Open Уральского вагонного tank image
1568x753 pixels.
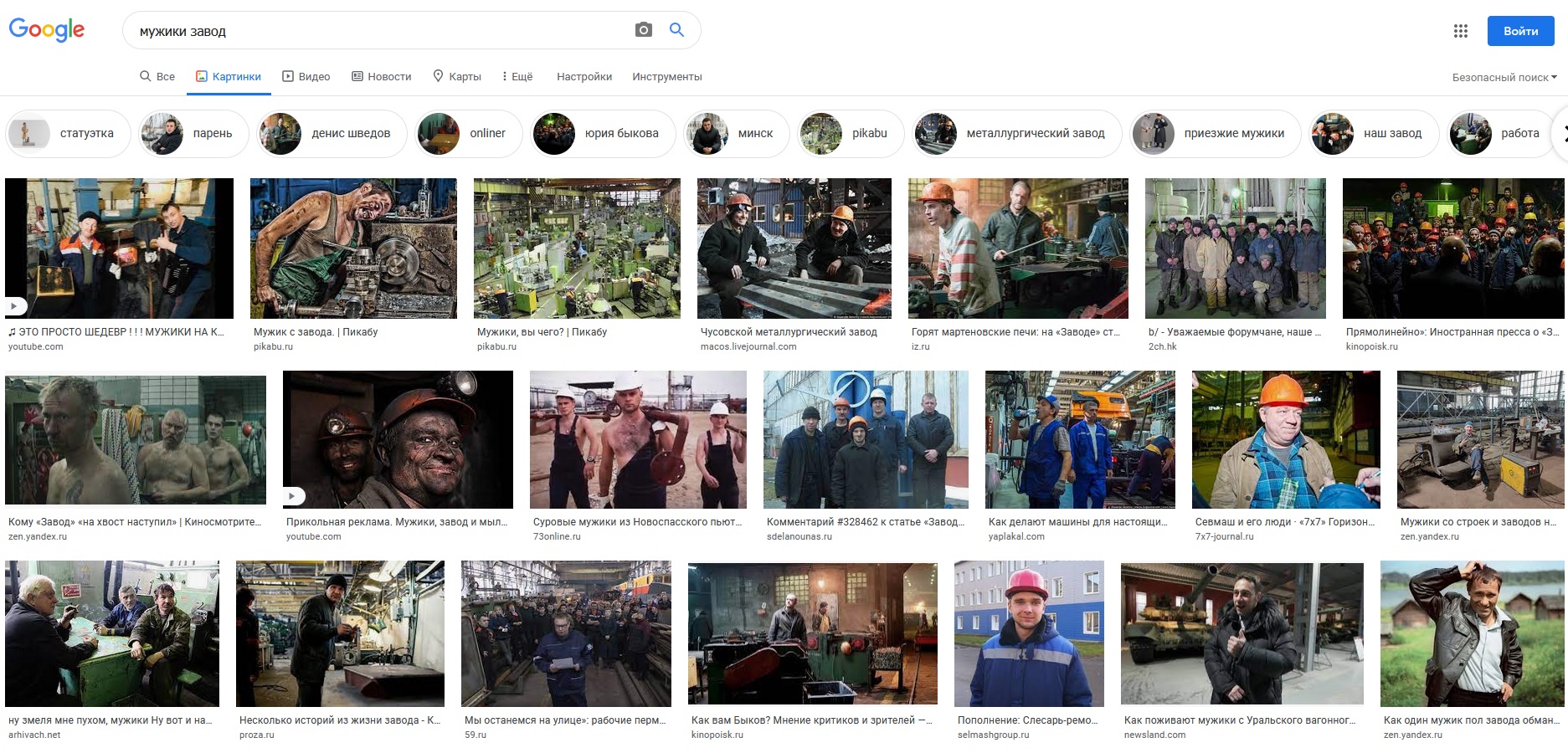coord(1242,633)
